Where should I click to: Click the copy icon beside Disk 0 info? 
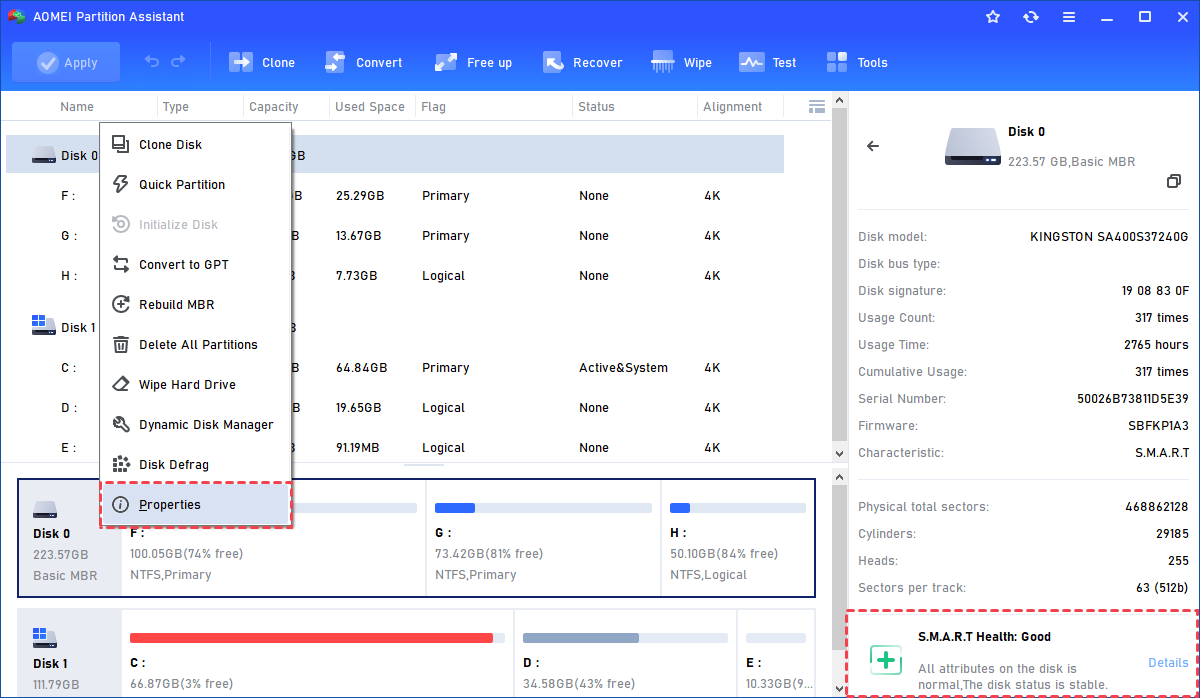click(x=1174, y=181)
